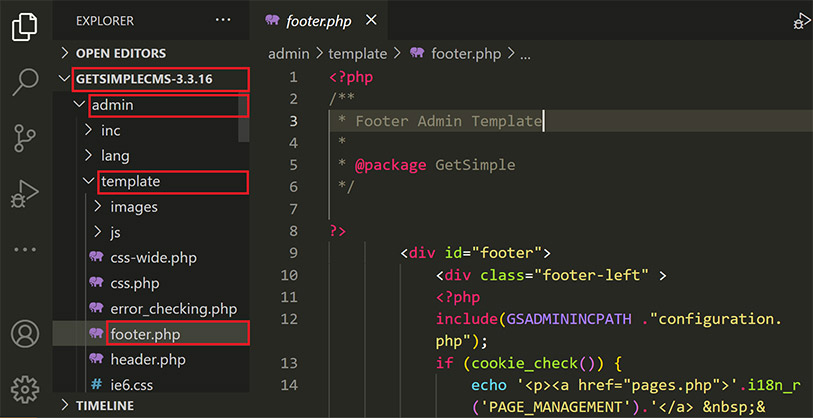
Task: Click the closing '?>' tag on line 8
Action: pyautogui.click(x=337, y=231)
